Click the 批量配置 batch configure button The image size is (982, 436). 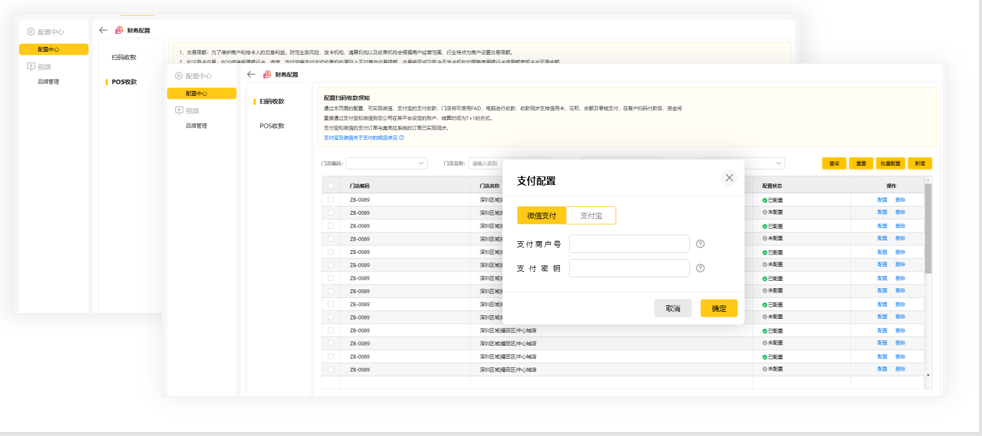(x=891, y=164)
